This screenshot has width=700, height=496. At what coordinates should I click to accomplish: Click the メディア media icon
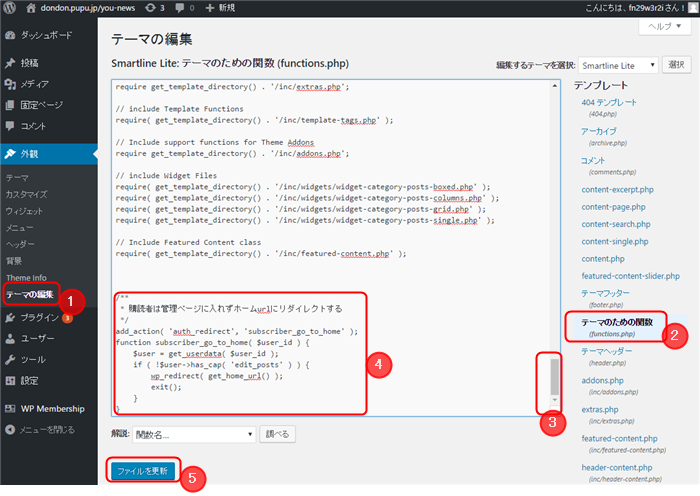pos(10,84)
